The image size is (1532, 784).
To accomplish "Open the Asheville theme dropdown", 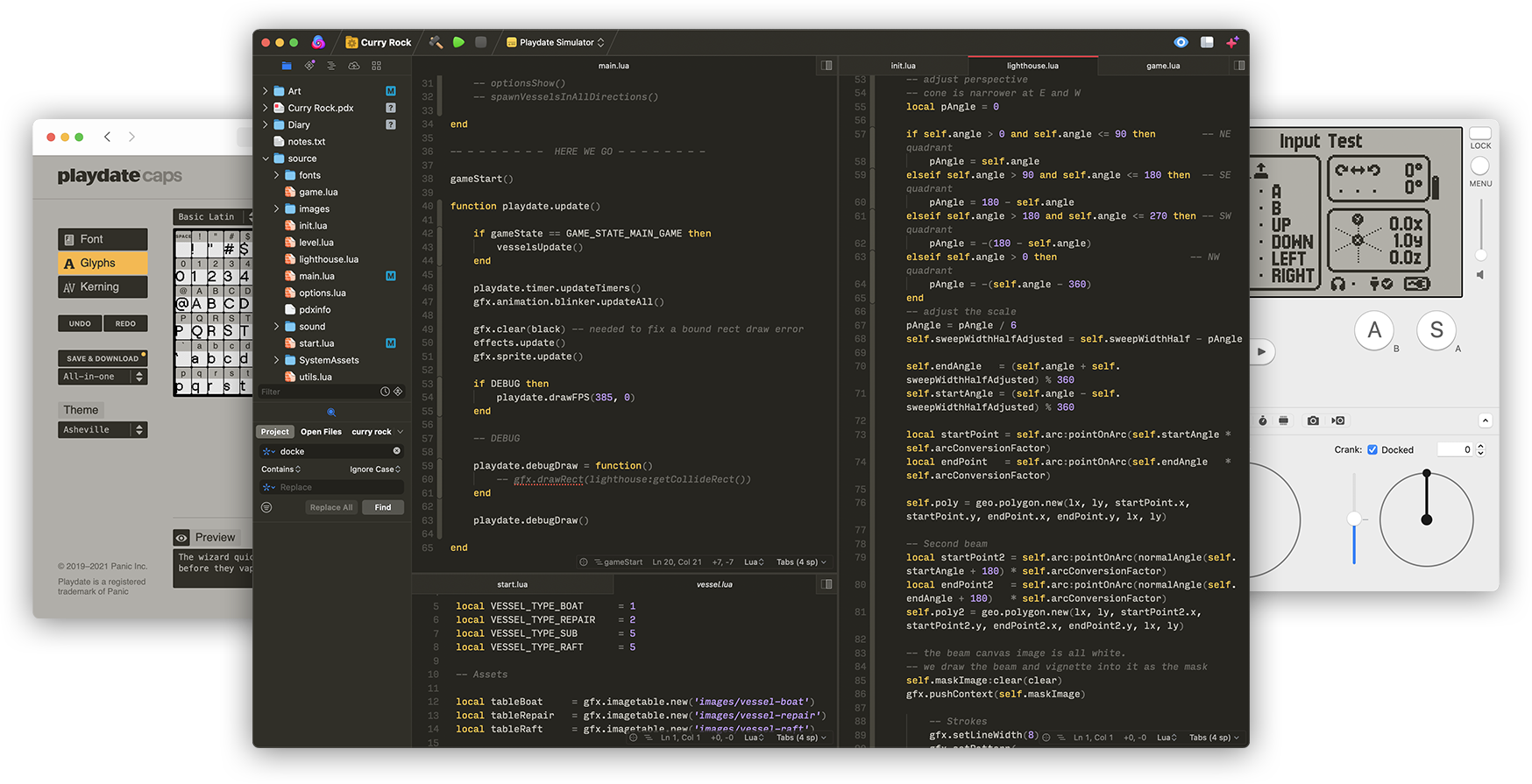I will click(x=103, y=429).
